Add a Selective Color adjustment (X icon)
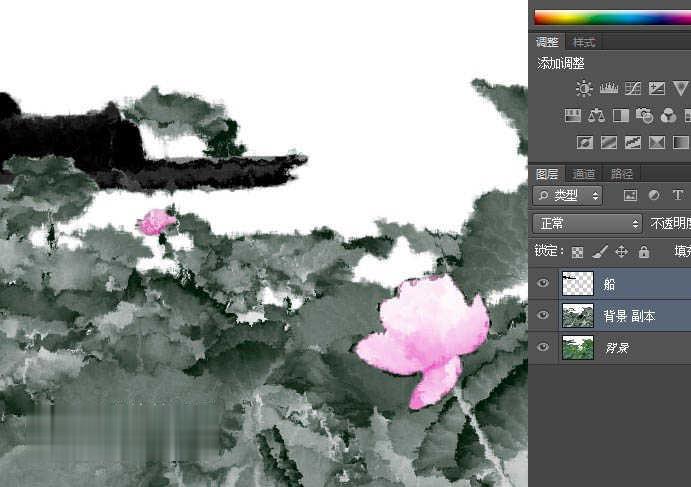The image size is (691, 487). tap(657, 142)
